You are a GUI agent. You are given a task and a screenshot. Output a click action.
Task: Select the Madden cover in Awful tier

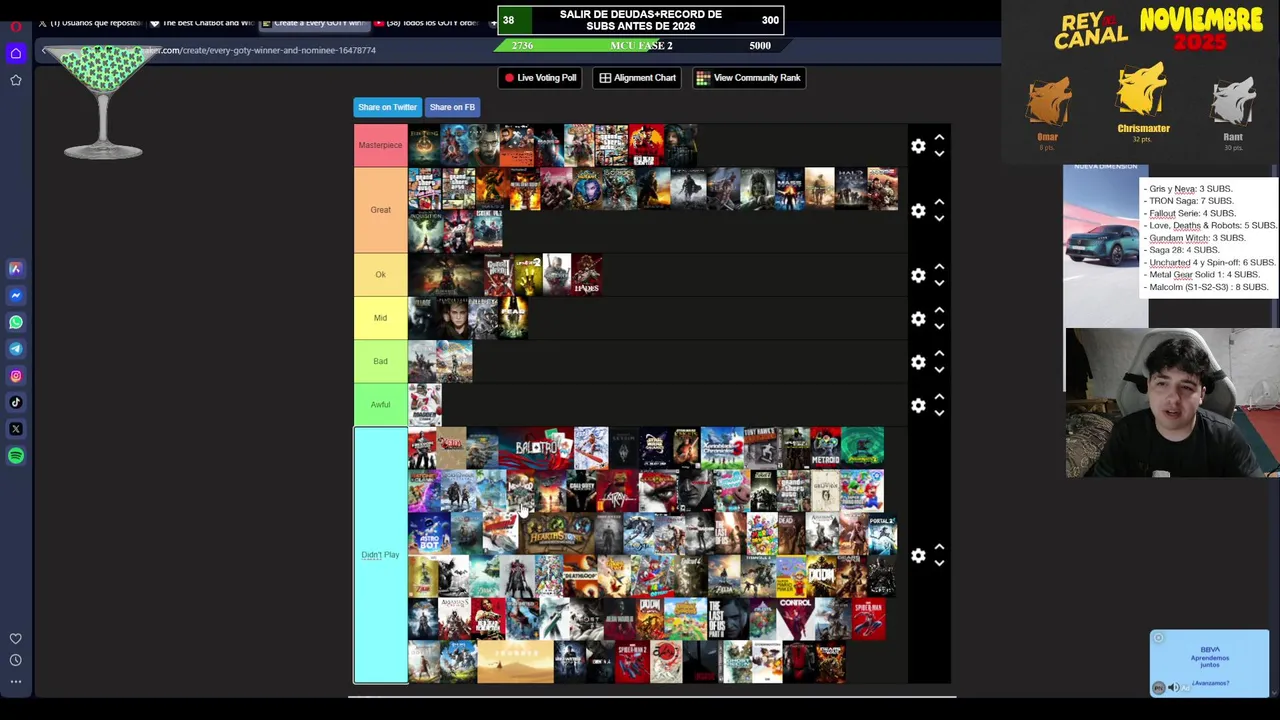point(424,405)
